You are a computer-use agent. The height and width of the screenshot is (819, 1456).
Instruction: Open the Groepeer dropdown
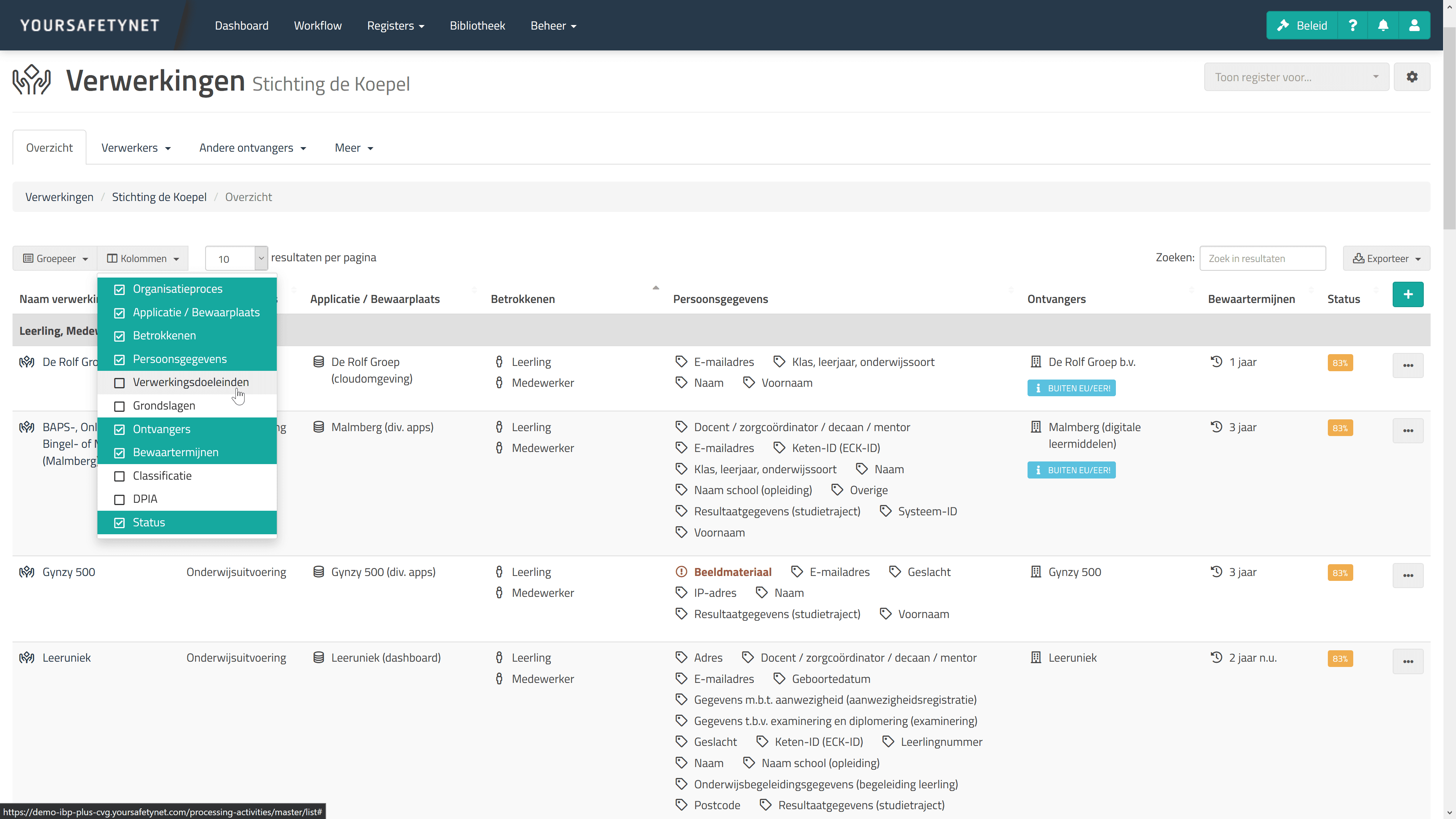click(55, 258)
